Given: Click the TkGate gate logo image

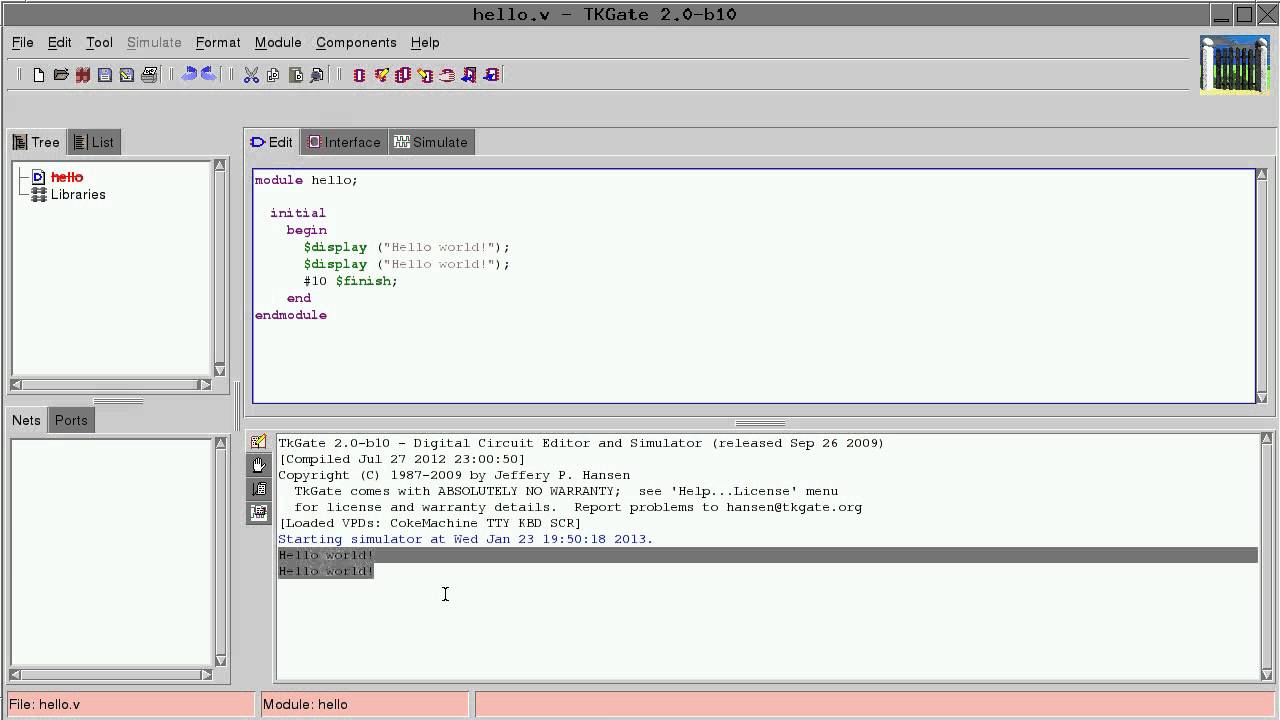Looking at the screenshot, I should 1235,65.
